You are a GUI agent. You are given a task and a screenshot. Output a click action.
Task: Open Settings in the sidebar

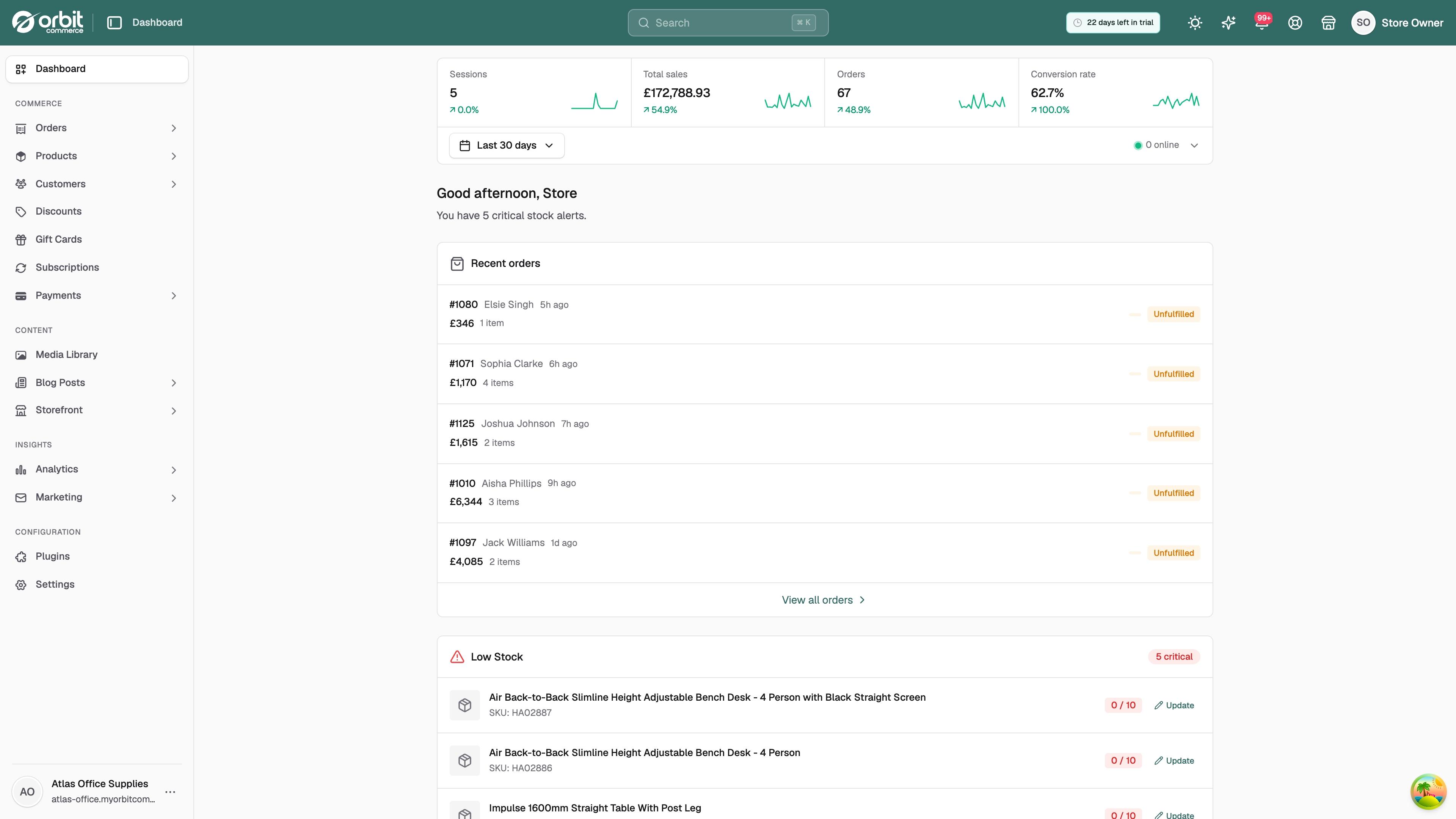pyautogui.click(x=97, y=584)
